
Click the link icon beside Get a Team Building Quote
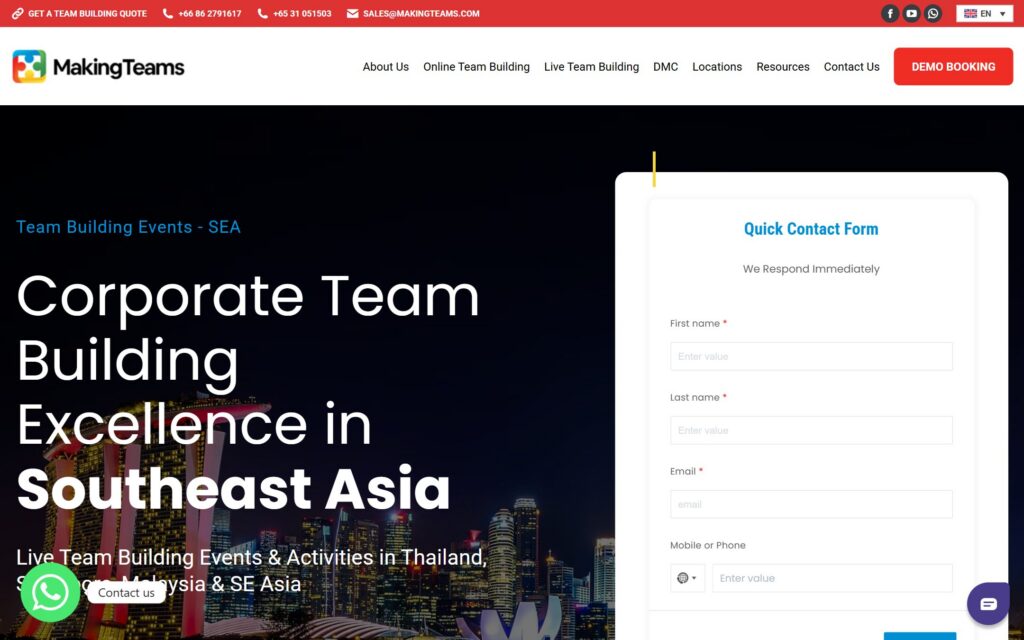18,13
